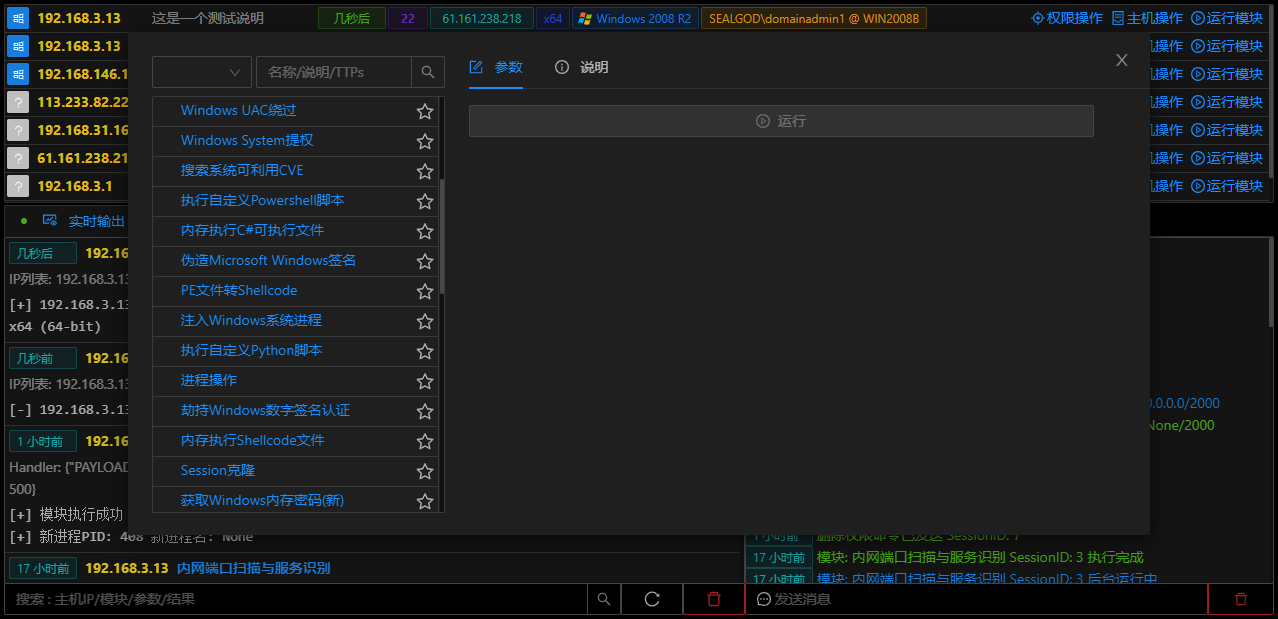Click search icon next to bottom result search box
This screenshot has width=1278, height=619.
pos(603,599)
